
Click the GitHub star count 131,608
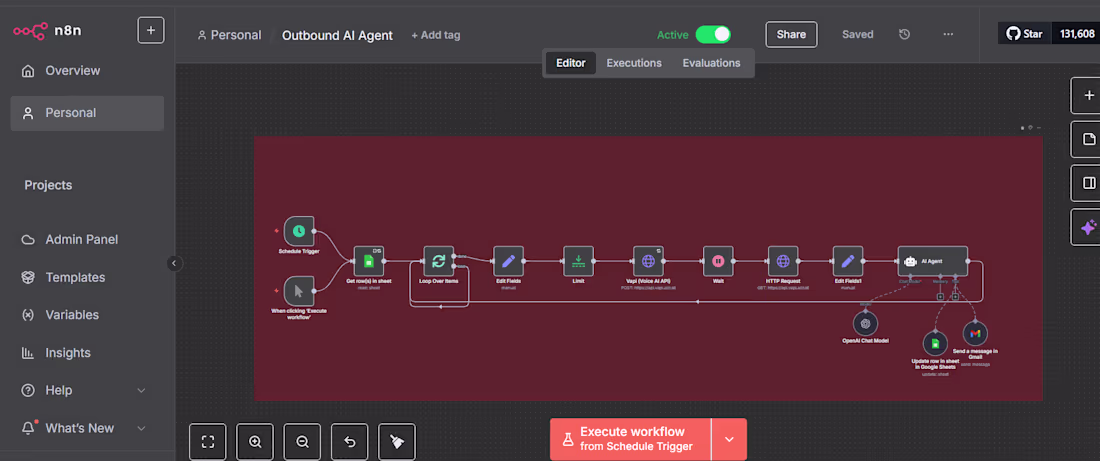tap(1077, 34)
